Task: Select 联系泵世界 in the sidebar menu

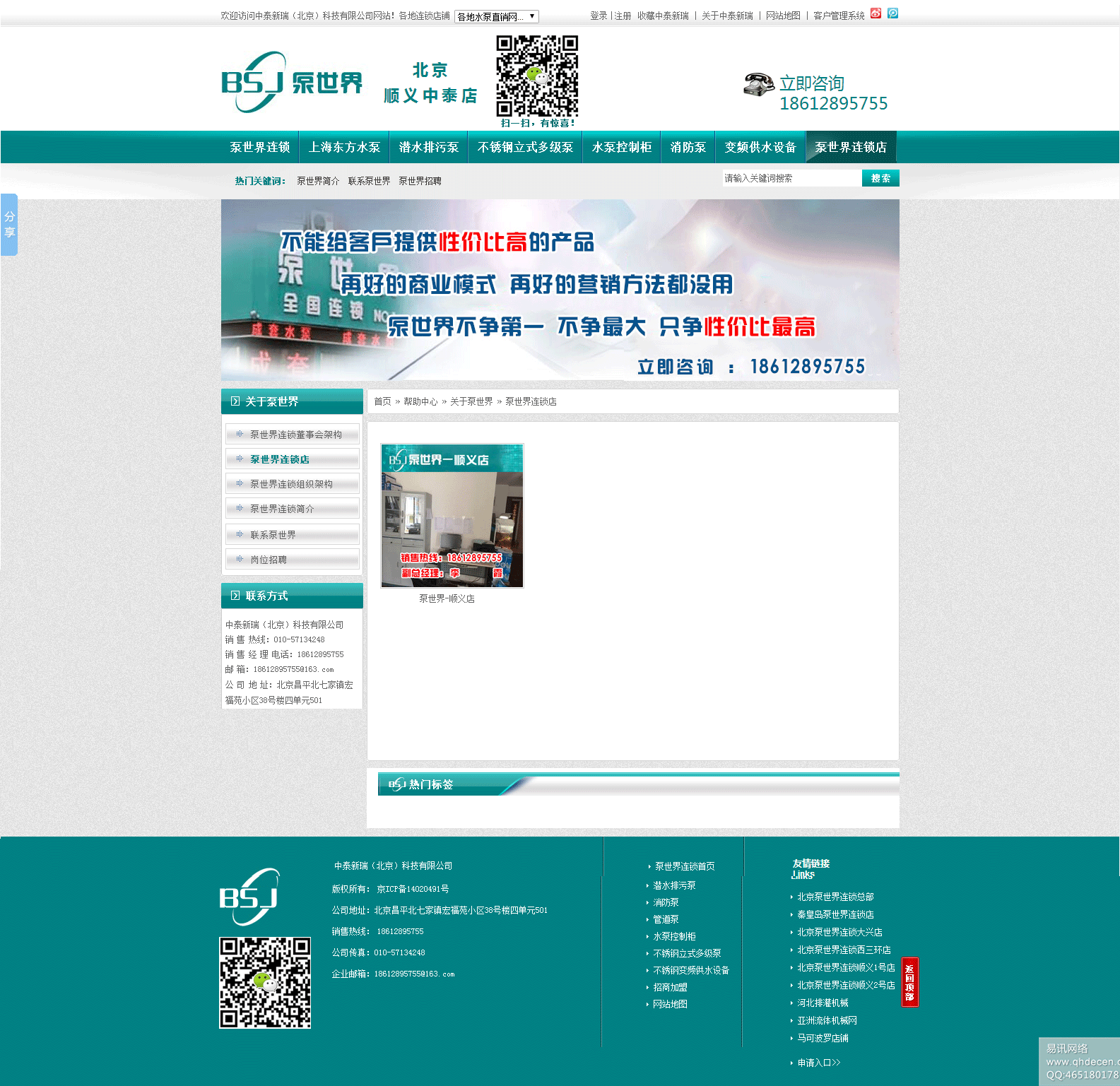Action: (x=293, y=535)
